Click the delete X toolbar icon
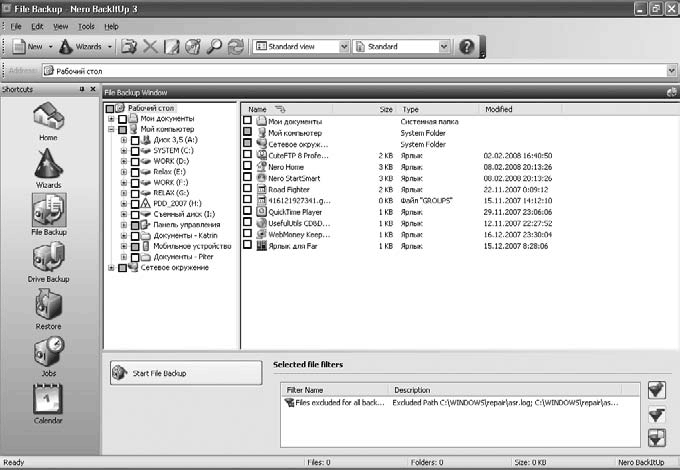Viewport: 680px width, 470px height. coord(150,46)
